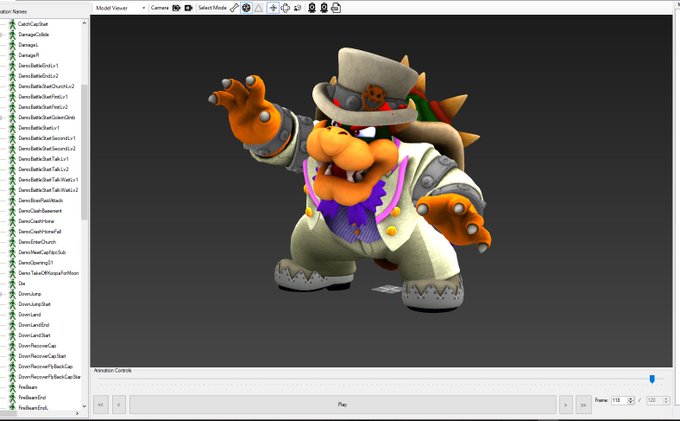Expand the DemoBattleStartGolemClimb tree node
Screen dimensions: 680x421
coord(1,117)
